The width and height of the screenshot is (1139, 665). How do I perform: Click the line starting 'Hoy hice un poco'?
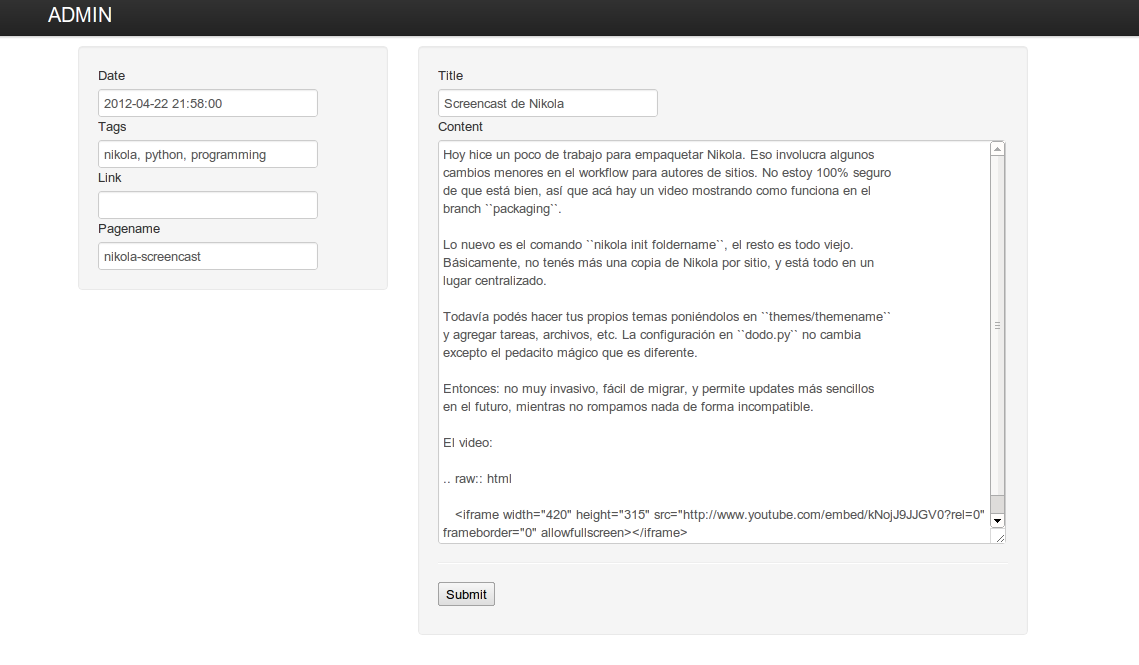click(x=659, y=155)
